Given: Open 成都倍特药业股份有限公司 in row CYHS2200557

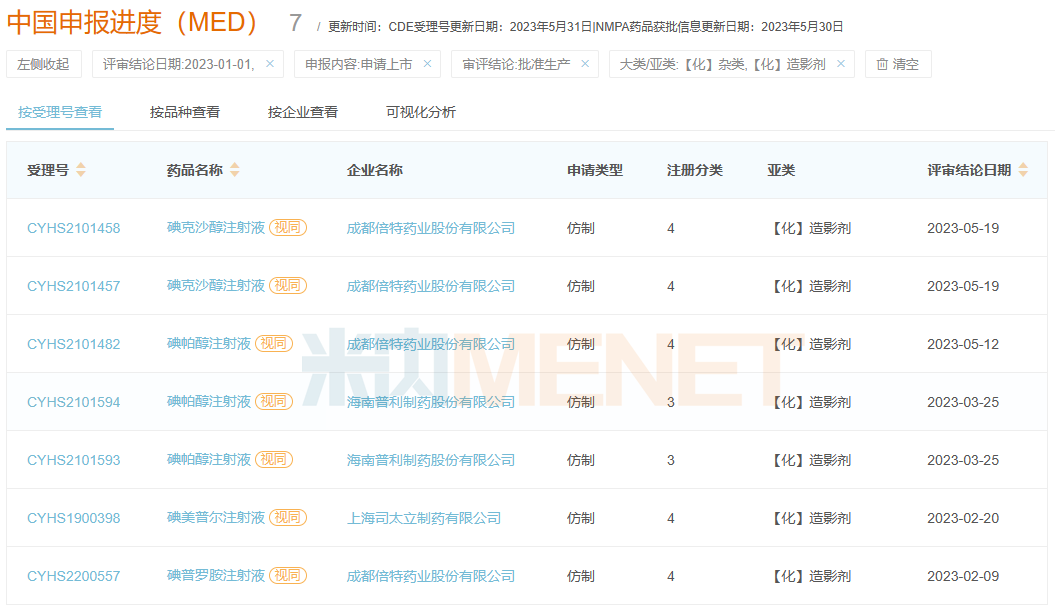Looking at the screenshot, I should [431, 576].
